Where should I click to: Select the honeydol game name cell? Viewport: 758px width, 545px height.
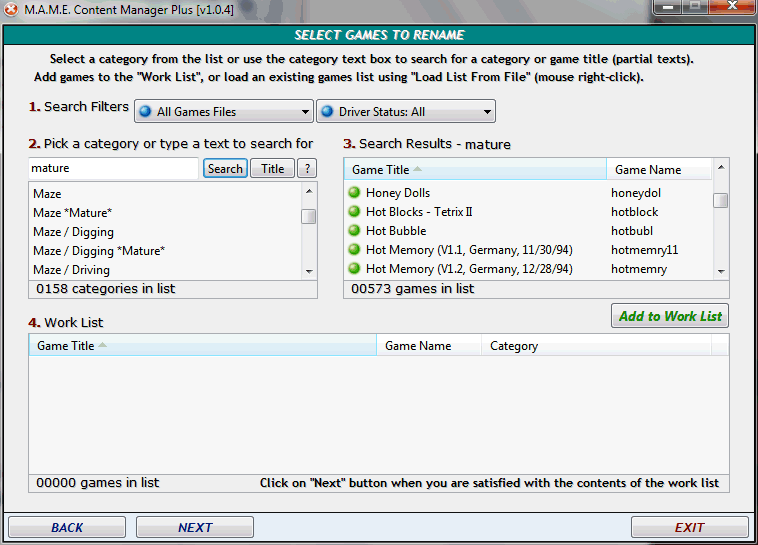pos(636,192)
